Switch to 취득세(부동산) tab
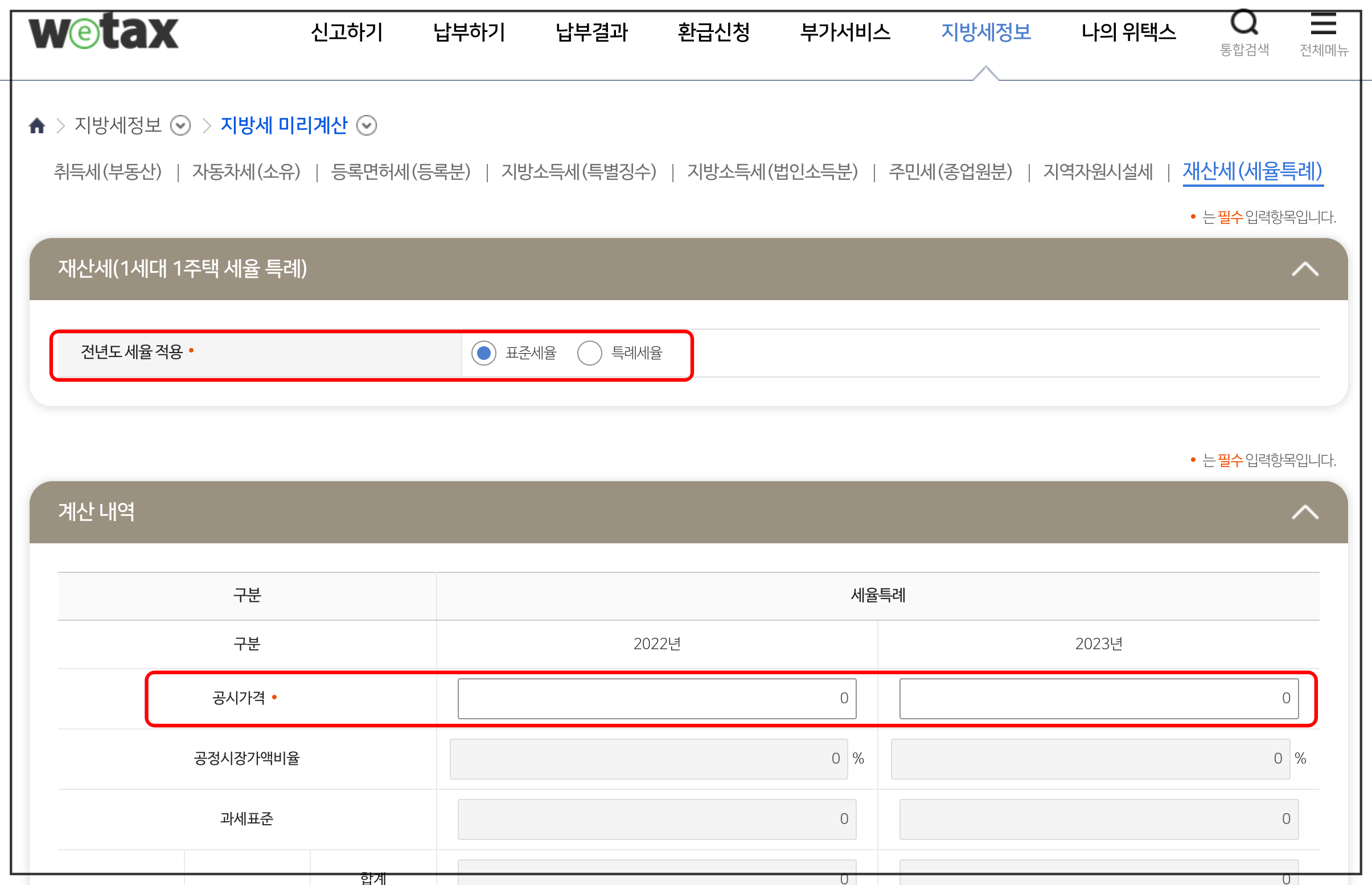Viewport: 1372px width, 885px height. 108,171
